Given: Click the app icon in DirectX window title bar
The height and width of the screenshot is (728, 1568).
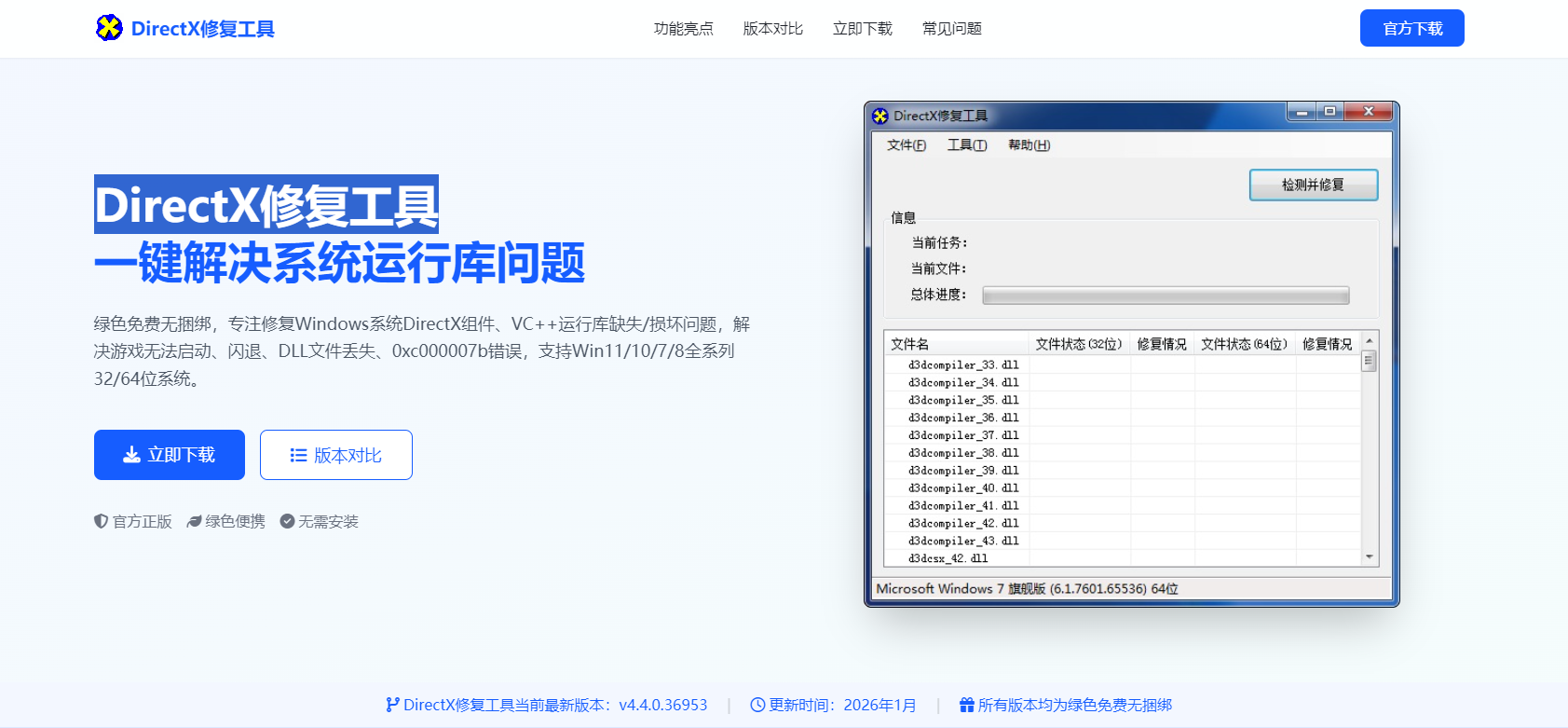Looking at the screenshot, I should pyautogui.click(x=880, y=116).
